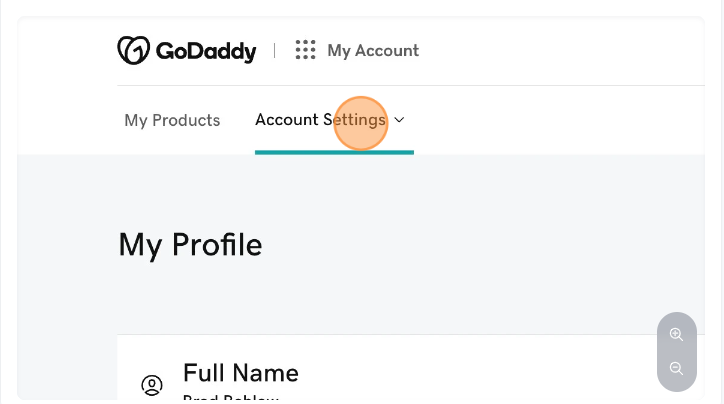Click the GoDaddy heart logo icon
The height and width of the screenshot is (404, 724).
[x=133, y=50]
